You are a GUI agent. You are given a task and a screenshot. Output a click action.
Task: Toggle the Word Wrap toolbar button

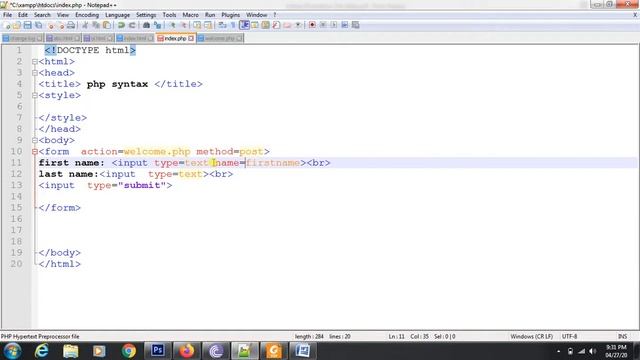[222, 25]
